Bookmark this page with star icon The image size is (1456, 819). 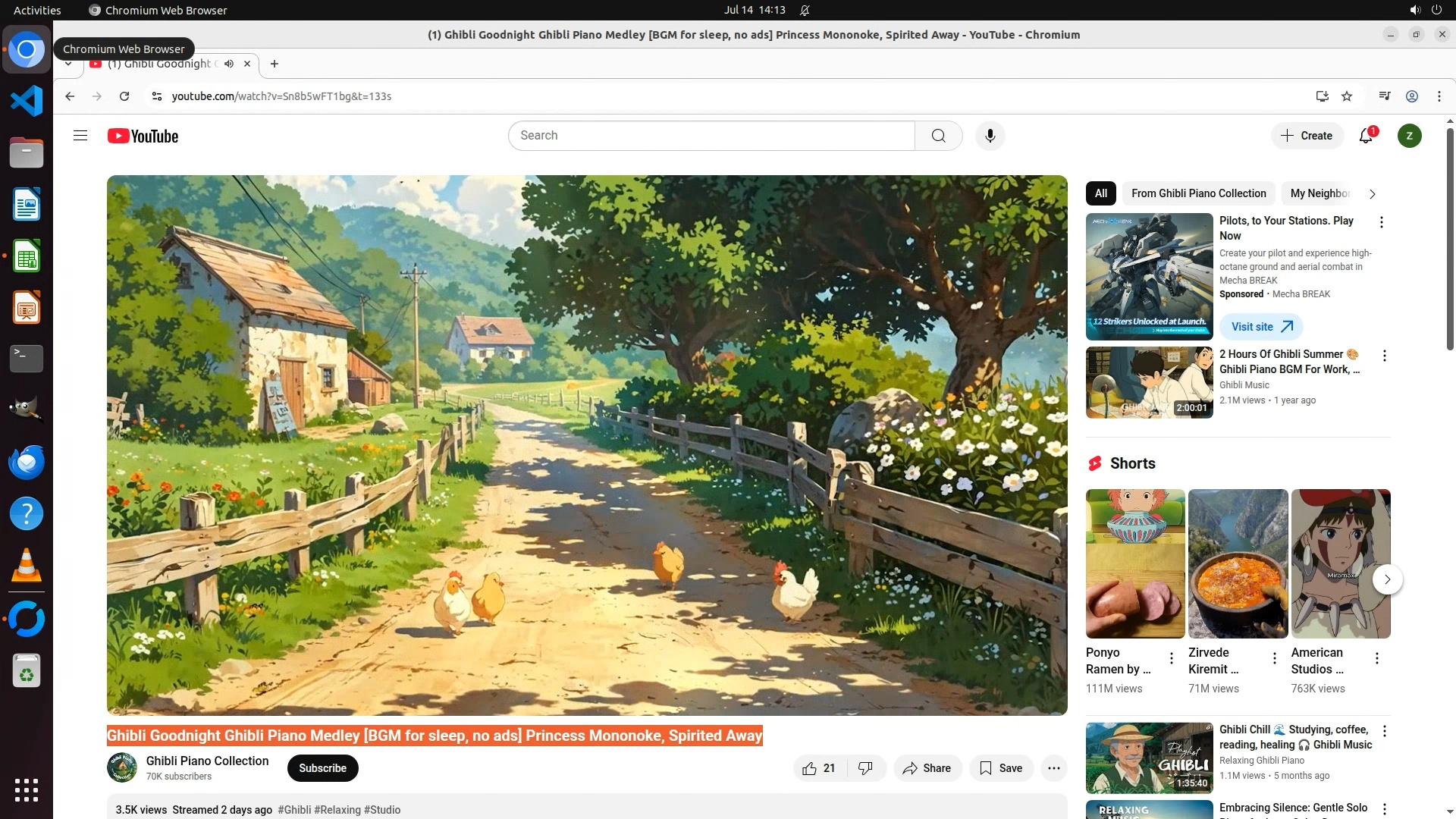[x=1347, y=96]
